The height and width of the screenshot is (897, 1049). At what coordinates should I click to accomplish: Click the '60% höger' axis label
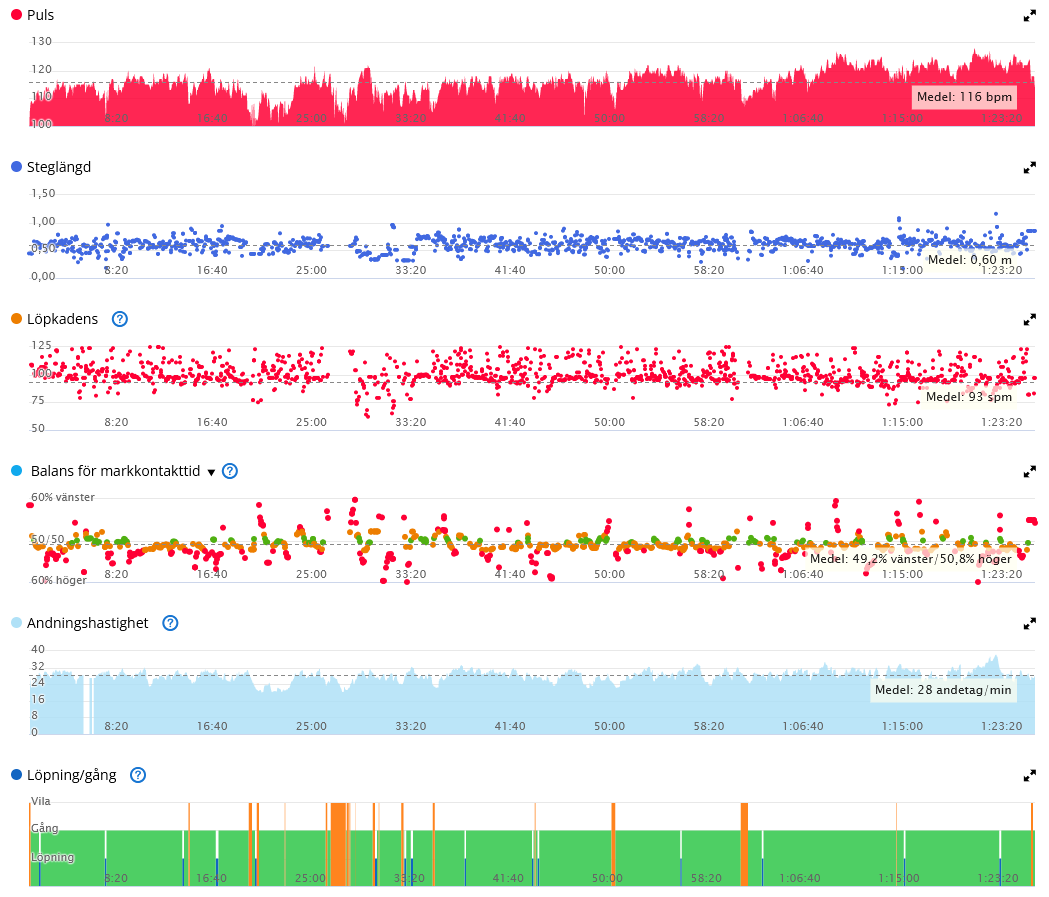tap(59, 580)
